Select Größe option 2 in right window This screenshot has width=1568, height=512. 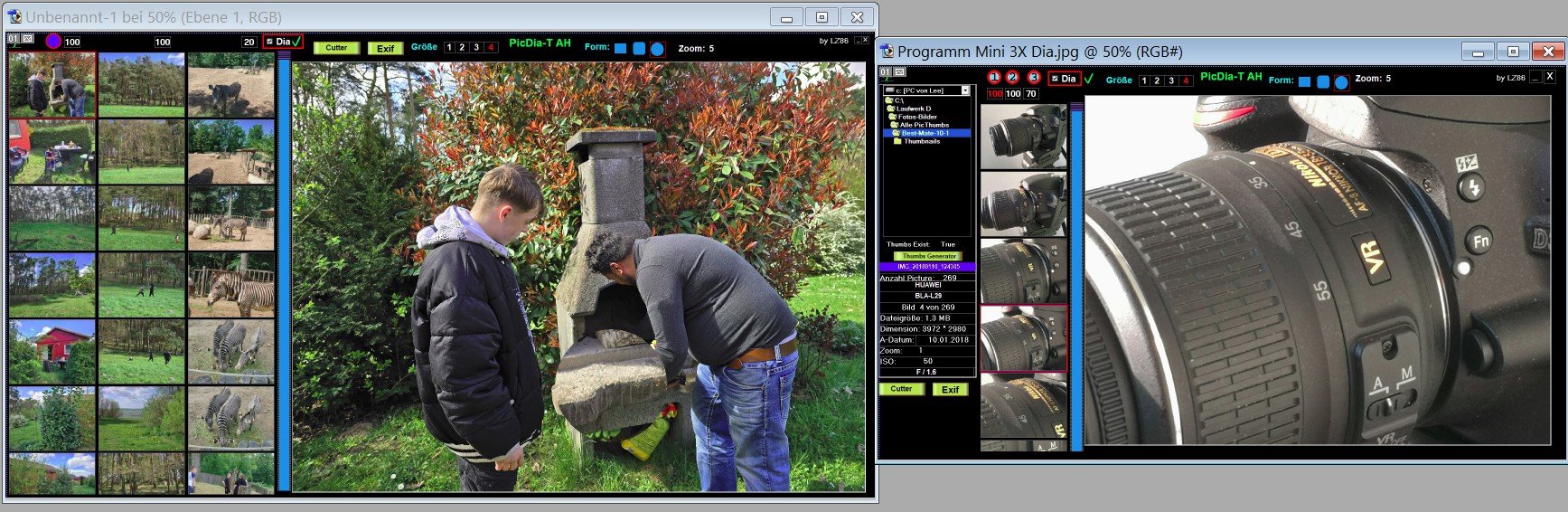[1157, 81]
